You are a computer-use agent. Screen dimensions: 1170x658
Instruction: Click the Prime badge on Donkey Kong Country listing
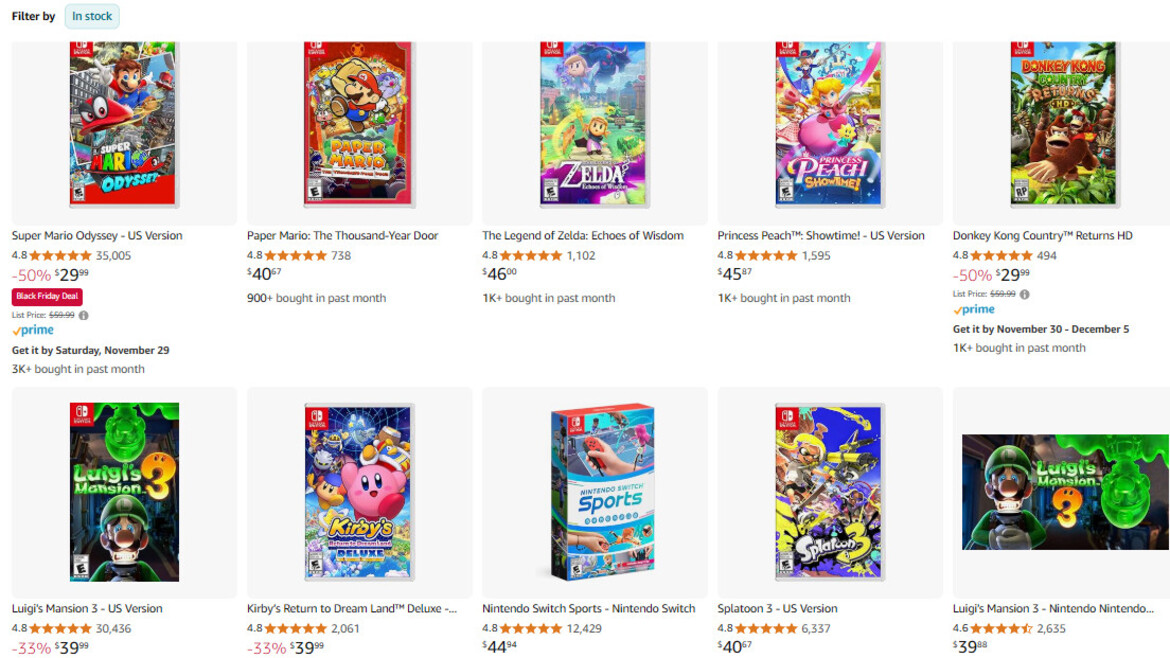point(973,309)
